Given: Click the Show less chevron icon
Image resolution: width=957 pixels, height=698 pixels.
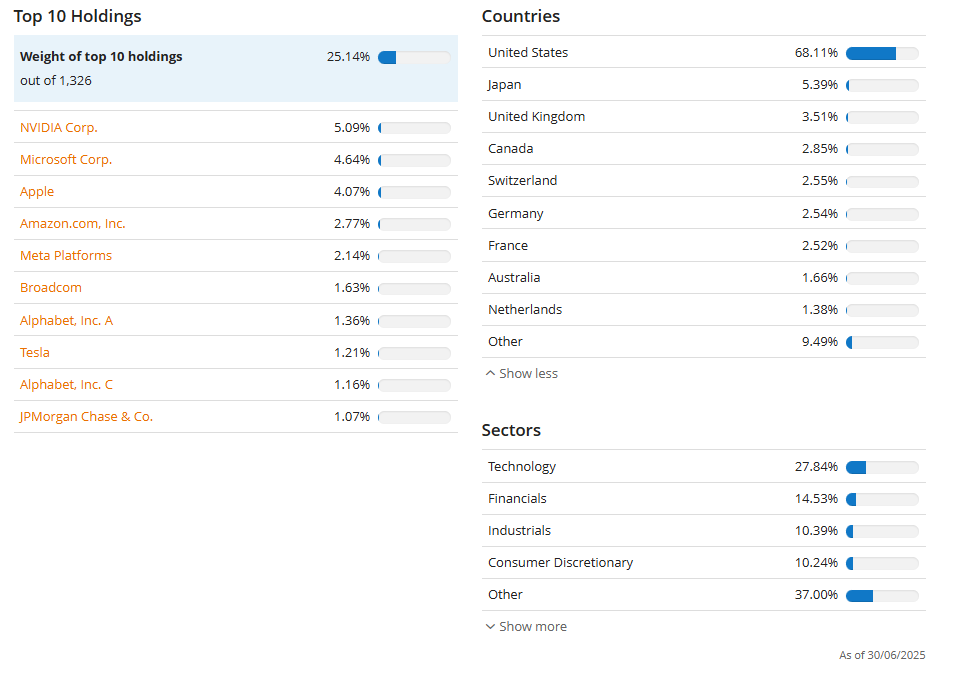Looking at the screenshot, I should point(490,373).
